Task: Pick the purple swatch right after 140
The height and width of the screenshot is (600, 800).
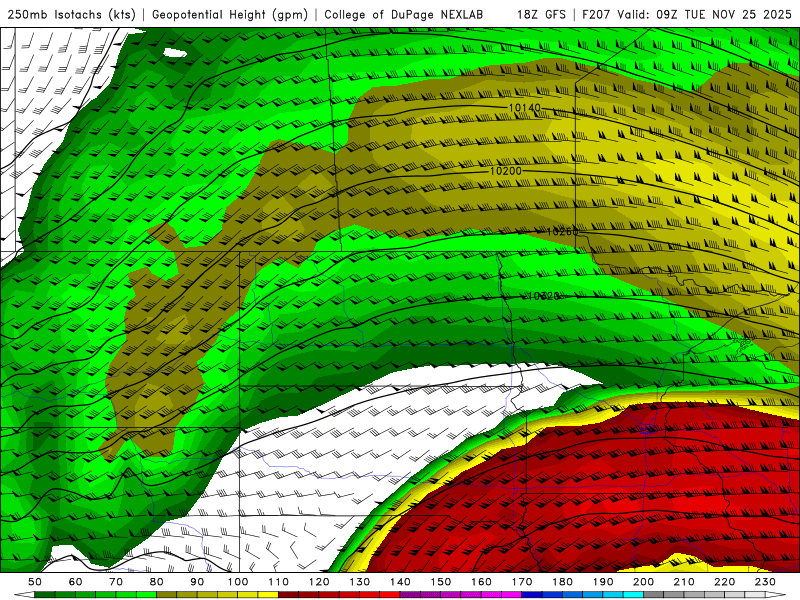Action: (410, 595)
